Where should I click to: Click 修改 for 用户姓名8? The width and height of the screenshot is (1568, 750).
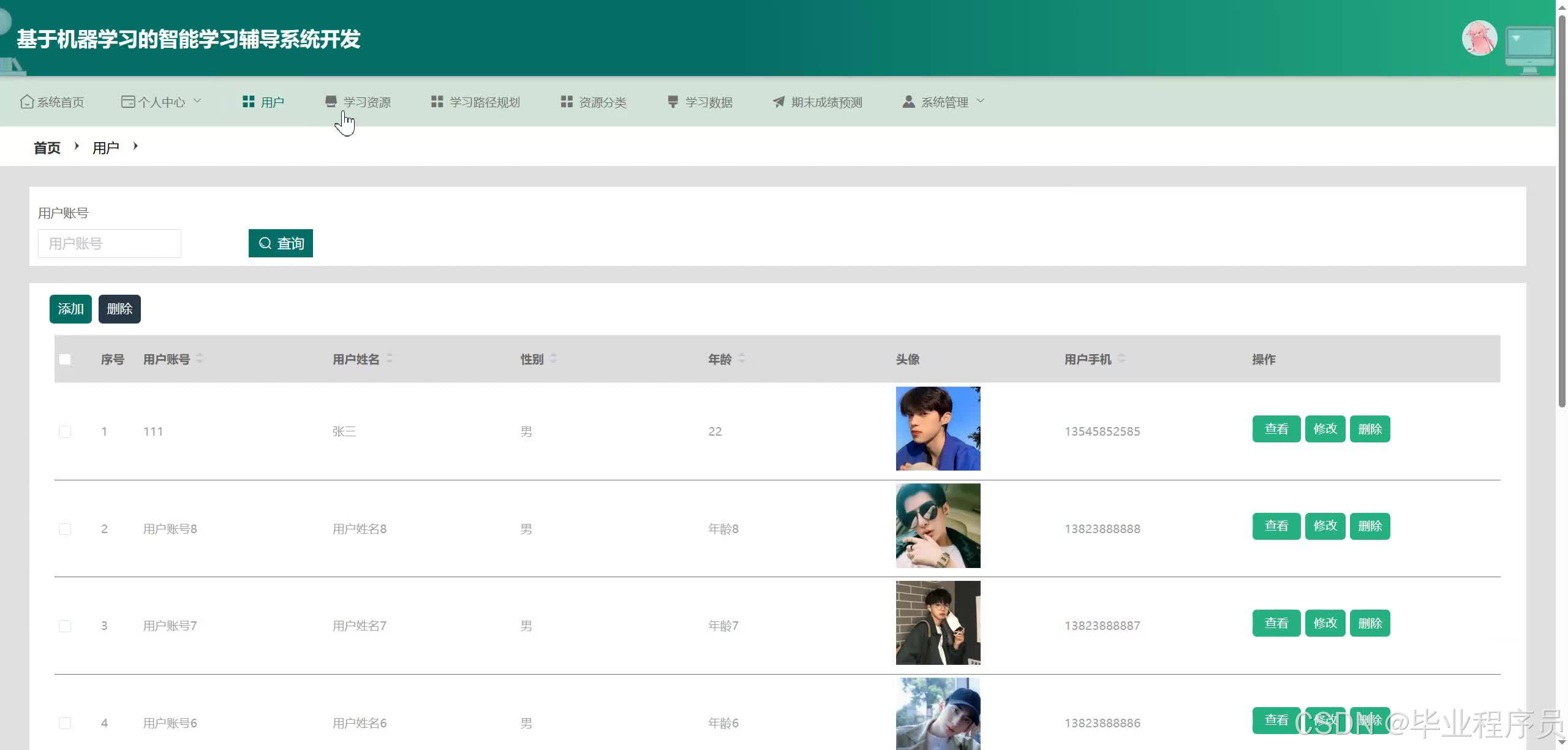click(1325, 526)
